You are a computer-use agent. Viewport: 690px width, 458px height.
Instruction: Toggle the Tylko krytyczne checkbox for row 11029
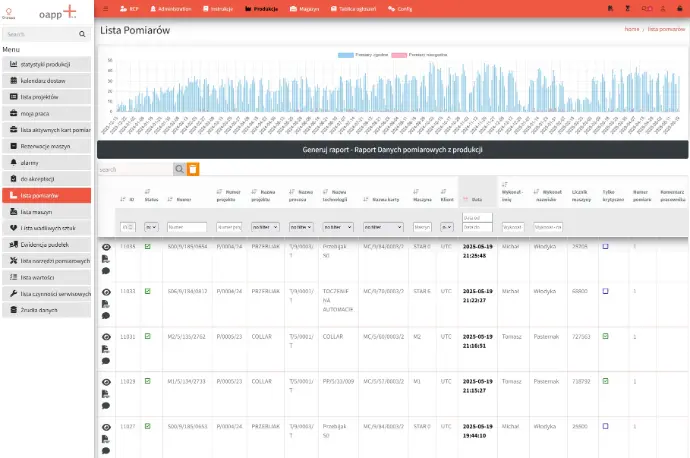(x=606, y=381)
